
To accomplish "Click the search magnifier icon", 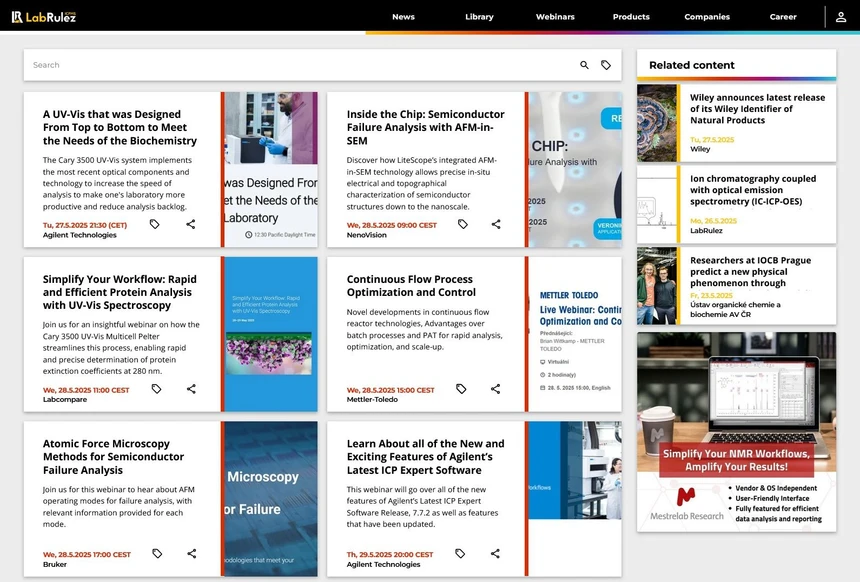I will [584, 65].
